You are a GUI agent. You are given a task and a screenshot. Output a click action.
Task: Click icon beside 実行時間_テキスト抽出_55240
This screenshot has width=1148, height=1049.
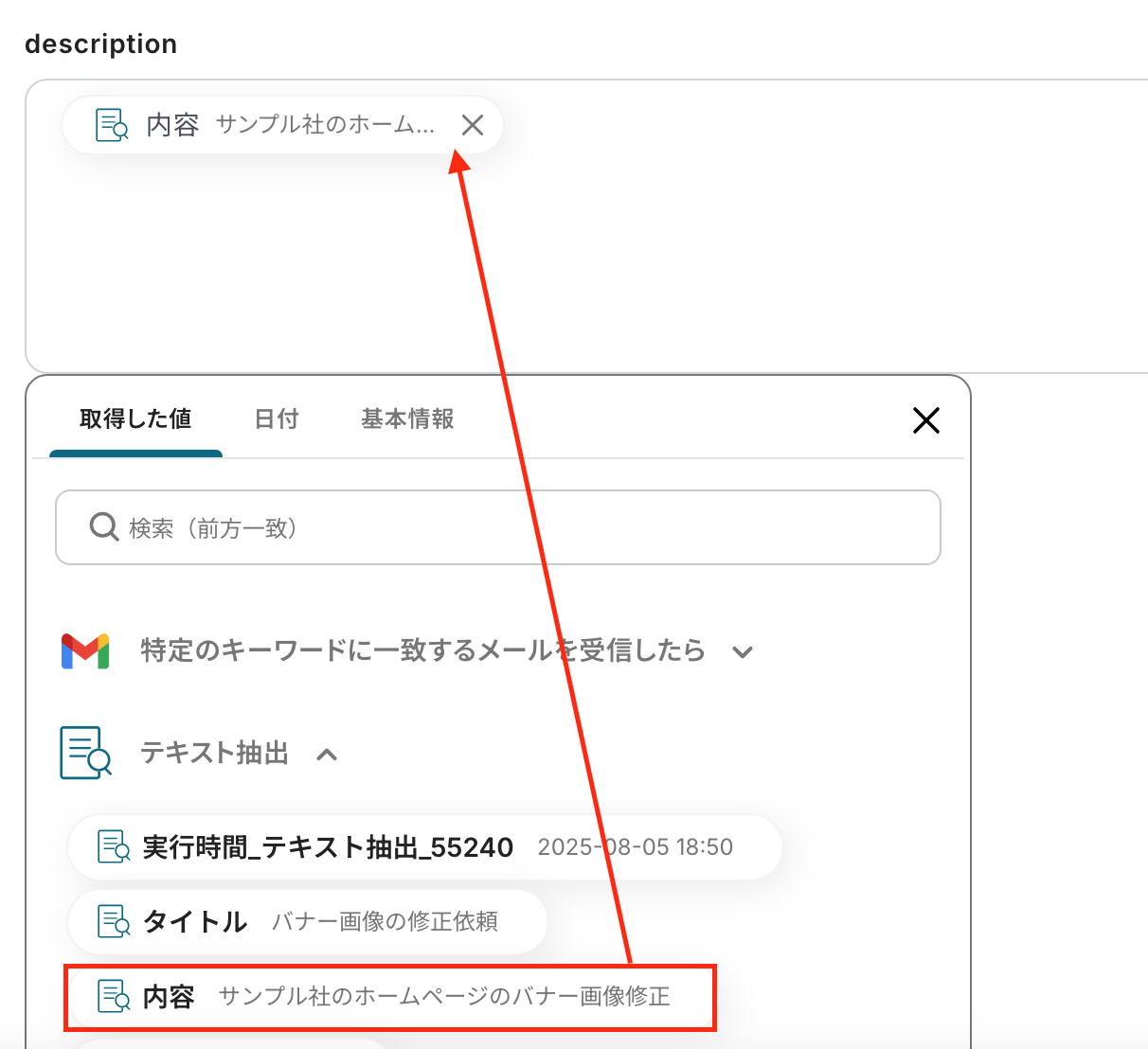point(115,846)
